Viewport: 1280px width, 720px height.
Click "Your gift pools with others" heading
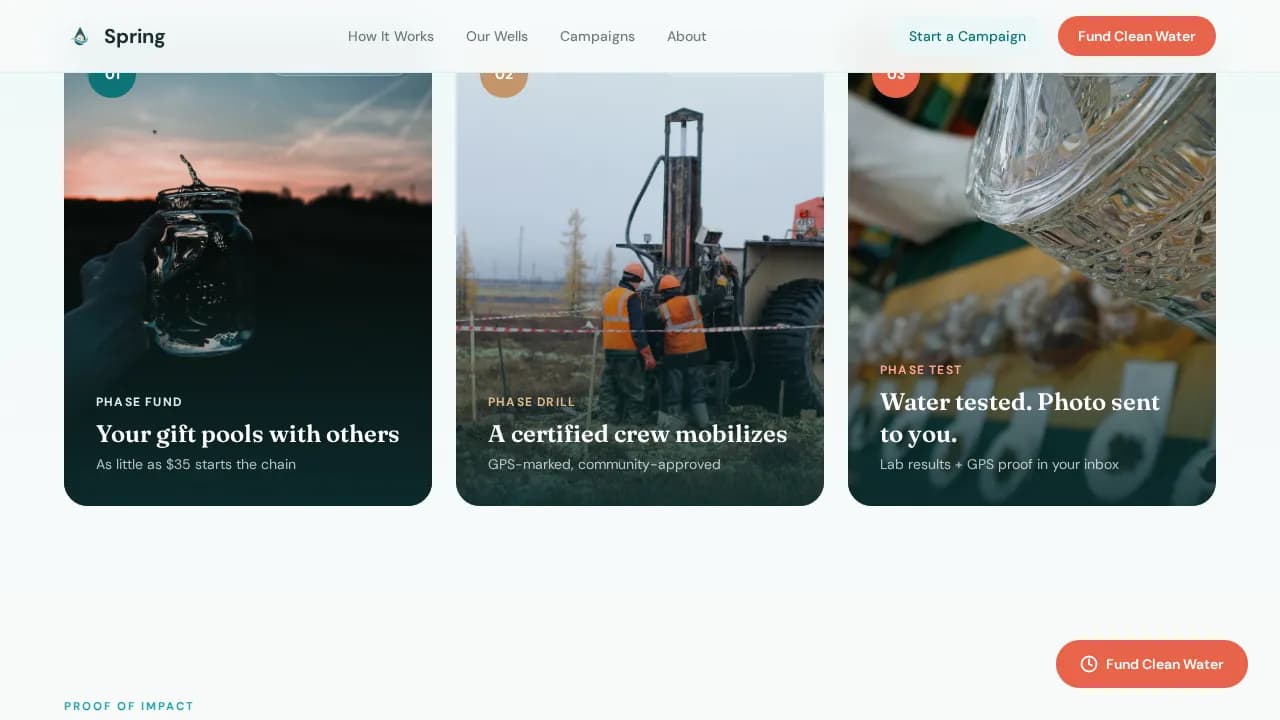click(x=247, y=434)
